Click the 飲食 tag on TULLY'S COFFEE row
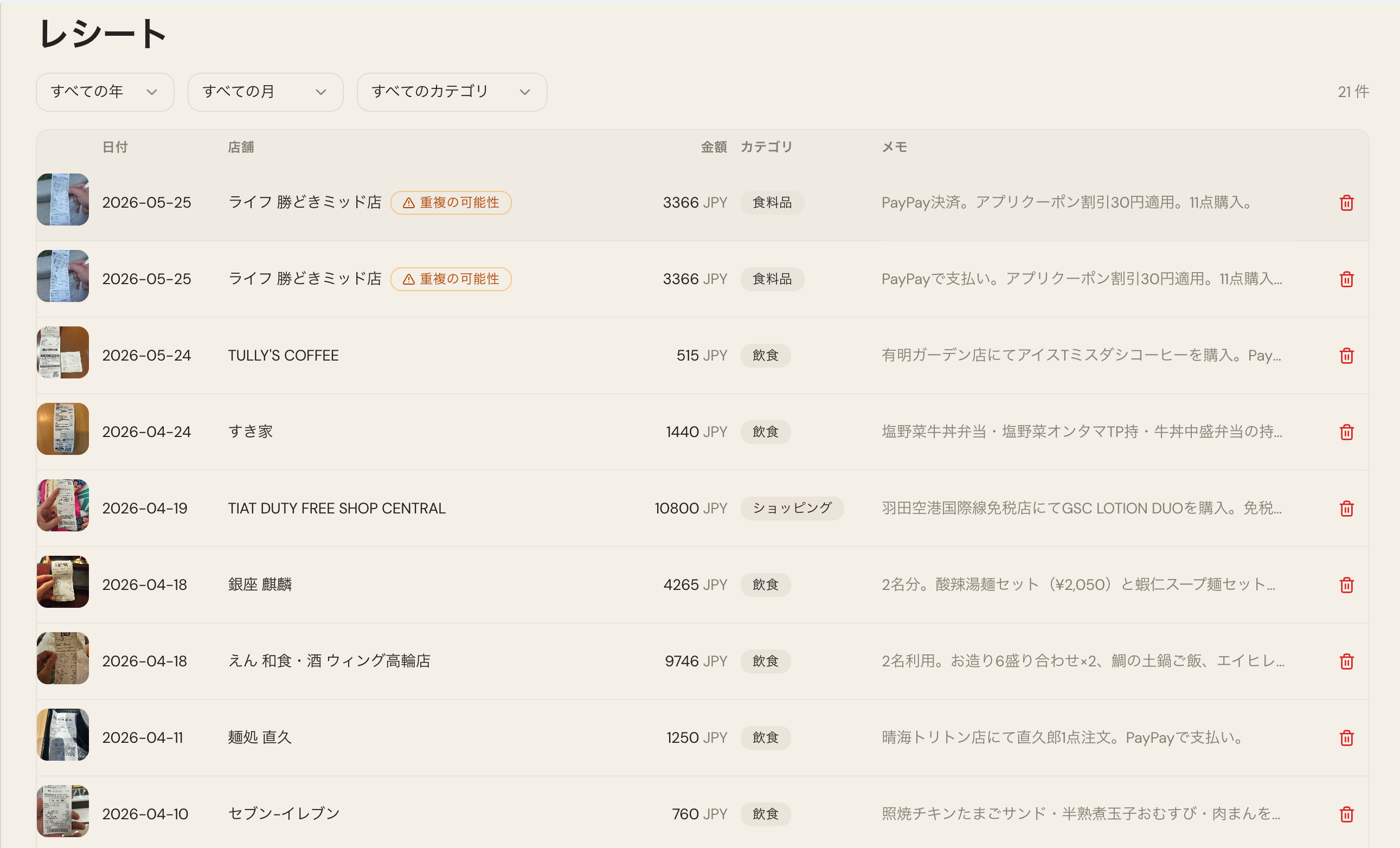The height and width of the screenshot is (848, 1400). coord(766,356)
